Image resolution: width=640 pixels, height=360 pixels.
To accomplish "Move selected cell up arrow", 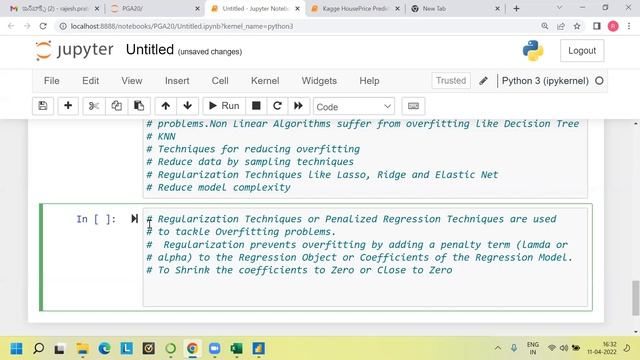I will [x=165, y=106].
